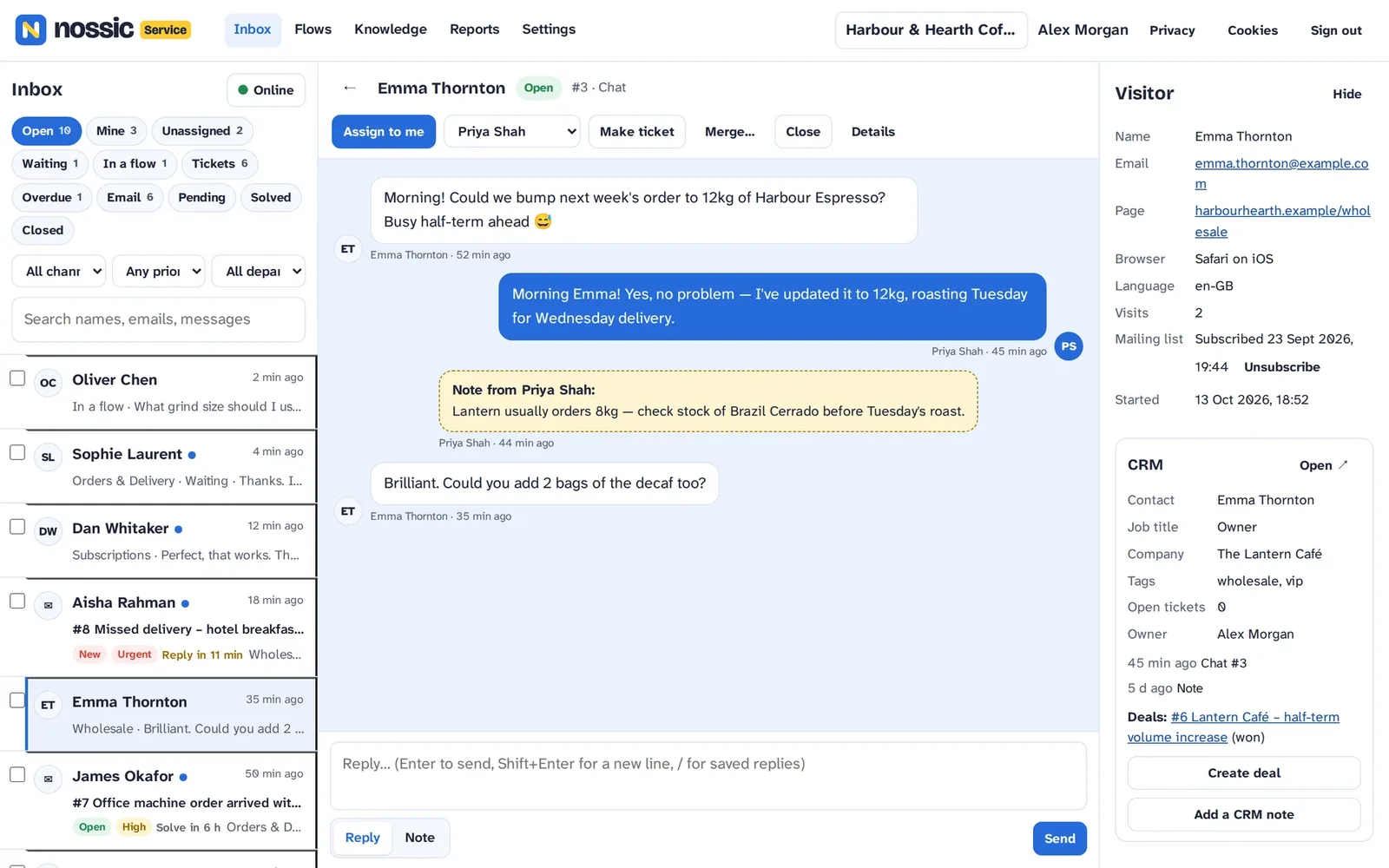Close the conversation with the Close button

pos(803,132)
